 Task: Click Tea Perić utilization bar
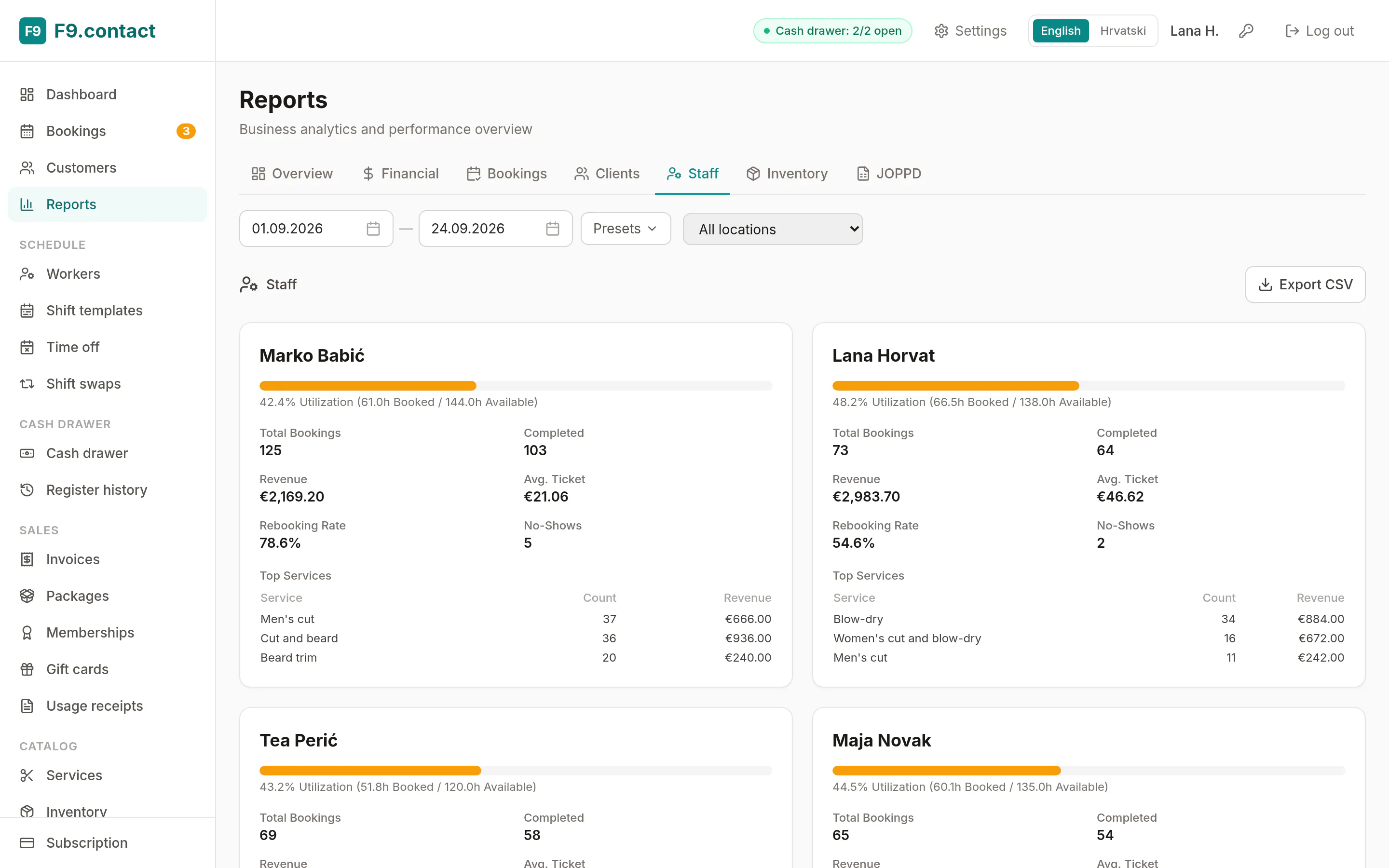[516, 771]
